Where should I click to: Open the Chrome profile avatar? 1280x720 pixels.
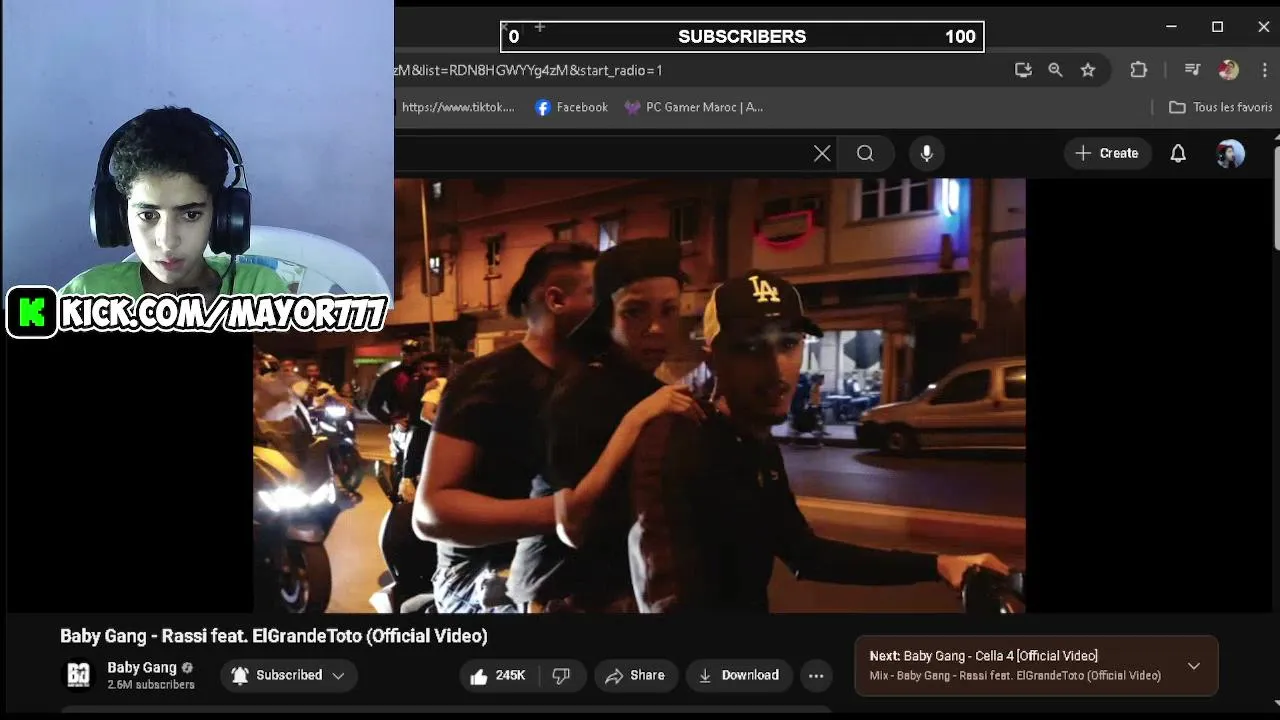click(1228, 70)
